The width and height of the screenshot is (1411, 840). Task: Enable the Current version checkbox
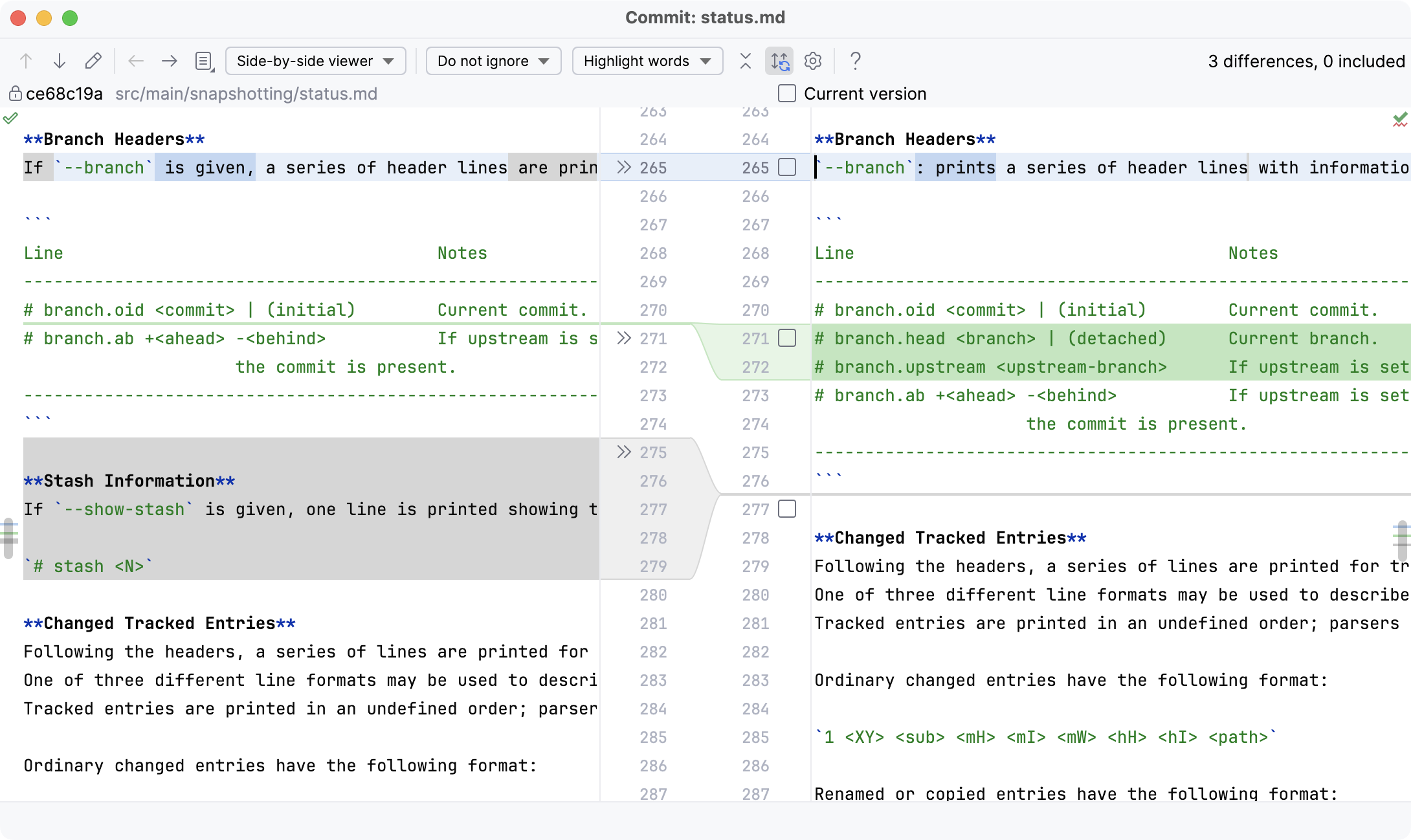point(786,94)
